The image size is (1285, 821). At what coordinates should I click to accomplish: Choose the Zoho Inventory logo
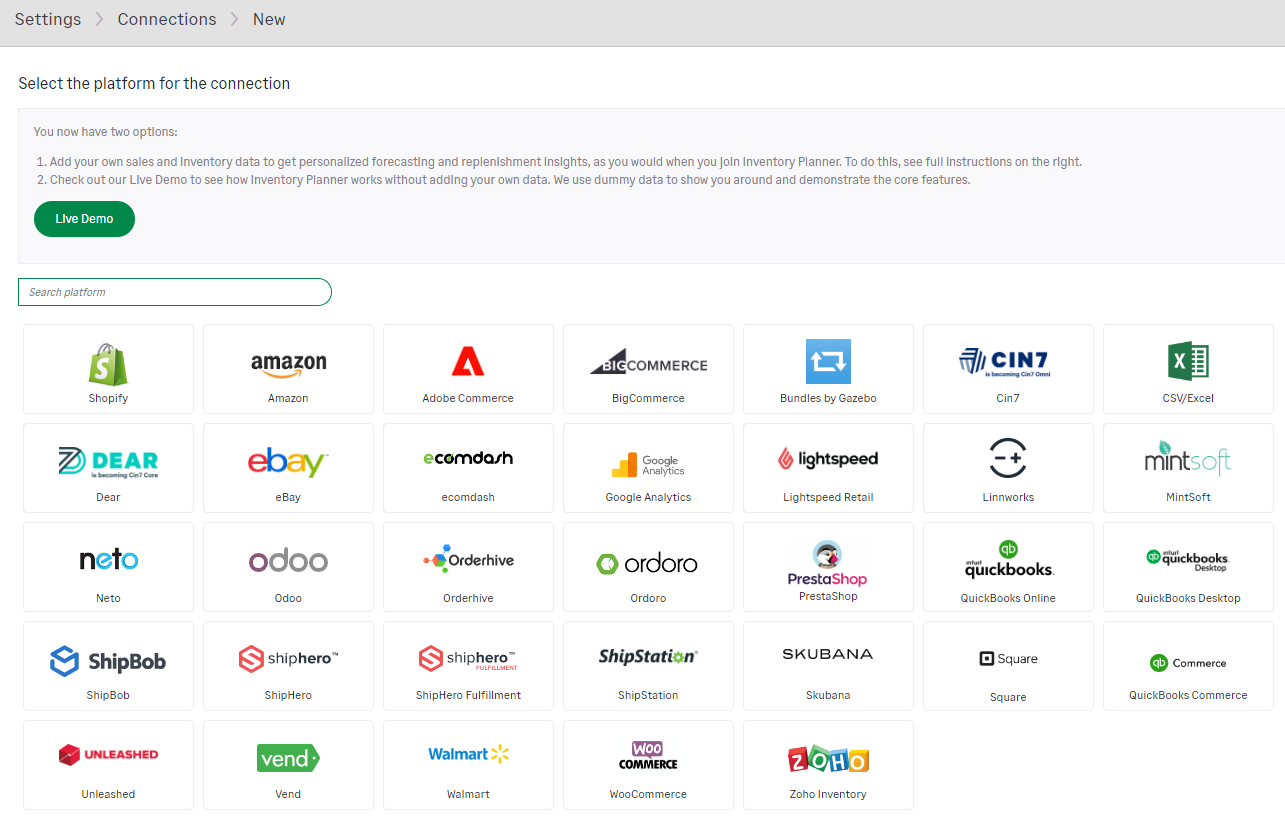point(828,759)
